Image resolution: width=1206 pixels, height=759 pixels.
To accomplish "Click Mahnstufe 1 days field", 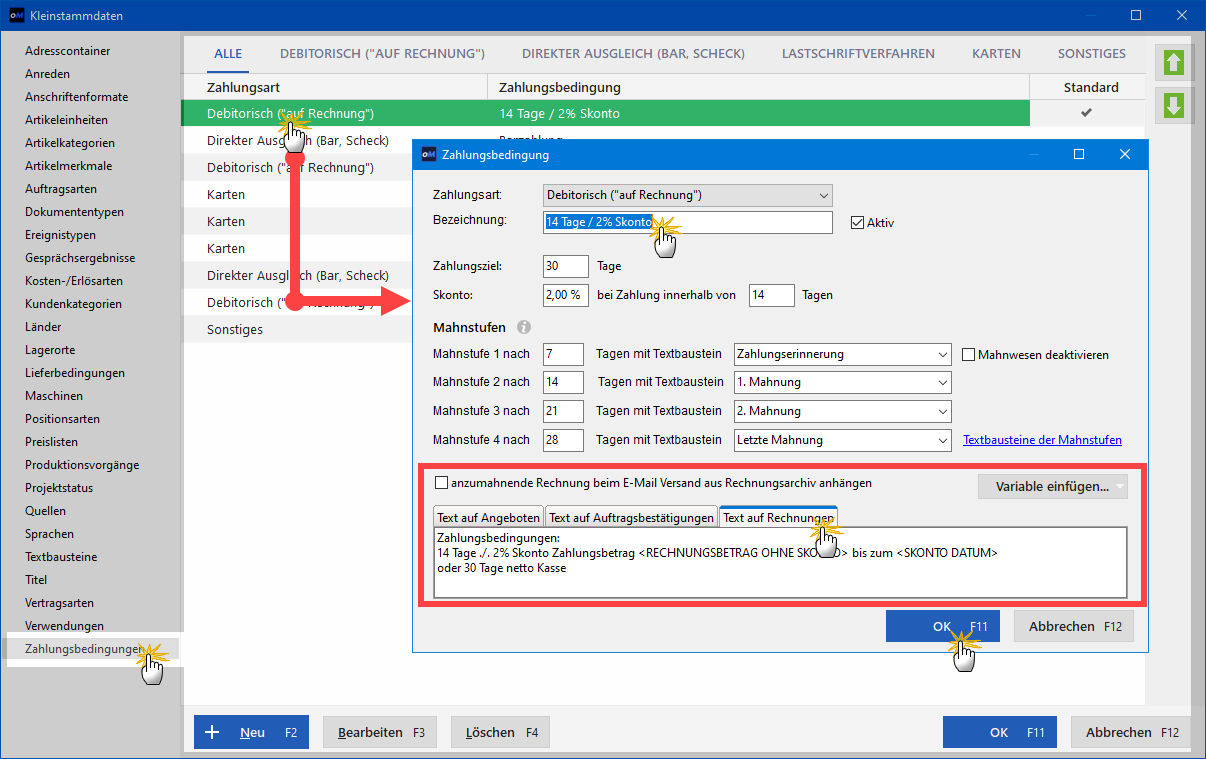I will [563, 354].
